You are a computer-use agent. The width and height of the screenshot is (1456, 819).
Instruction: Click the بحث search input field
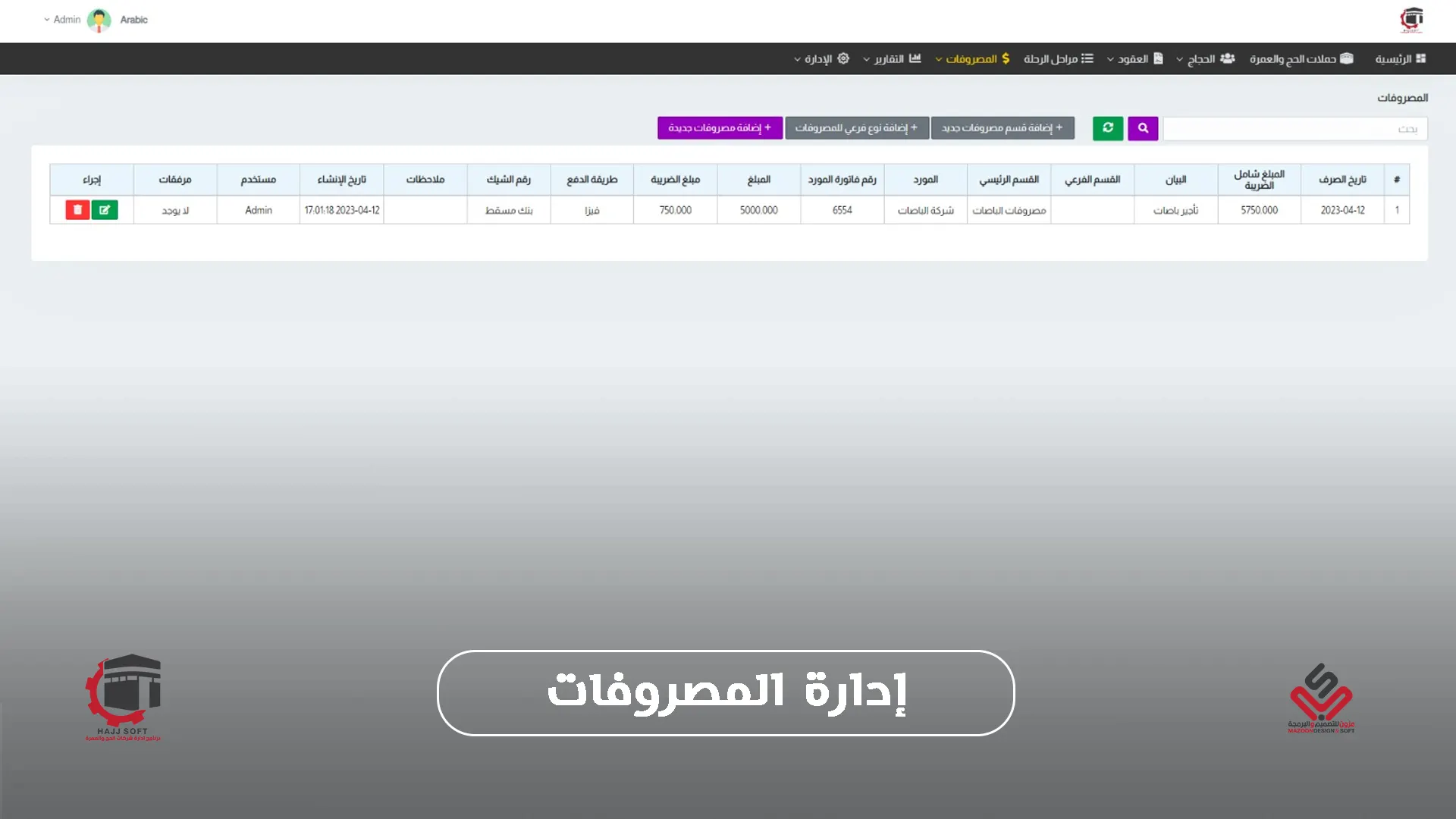click(x=1294, y=129)
